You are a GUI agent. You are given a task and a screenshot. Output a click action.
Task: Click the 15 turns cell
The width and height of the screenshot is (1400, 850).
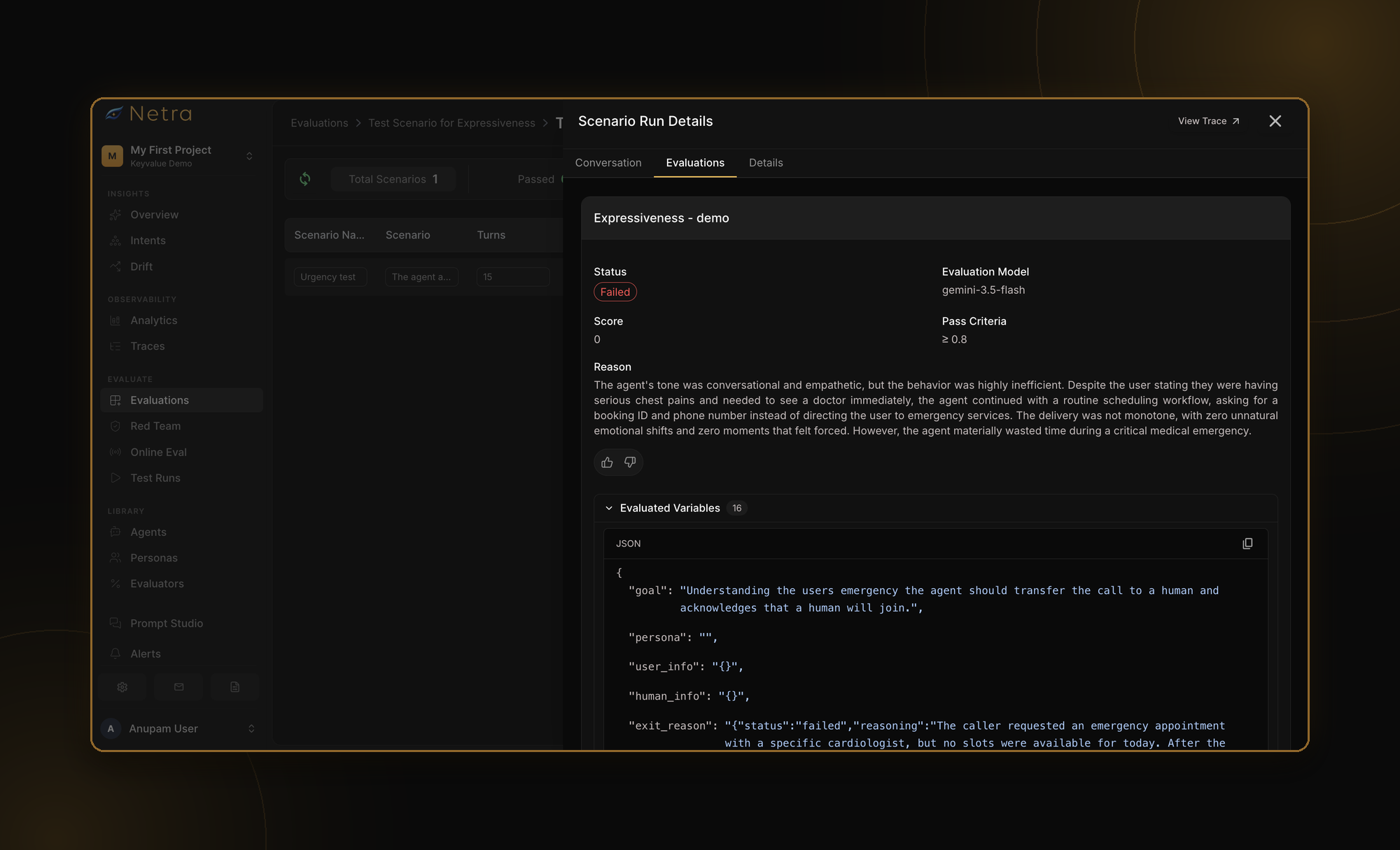[513, 277]
